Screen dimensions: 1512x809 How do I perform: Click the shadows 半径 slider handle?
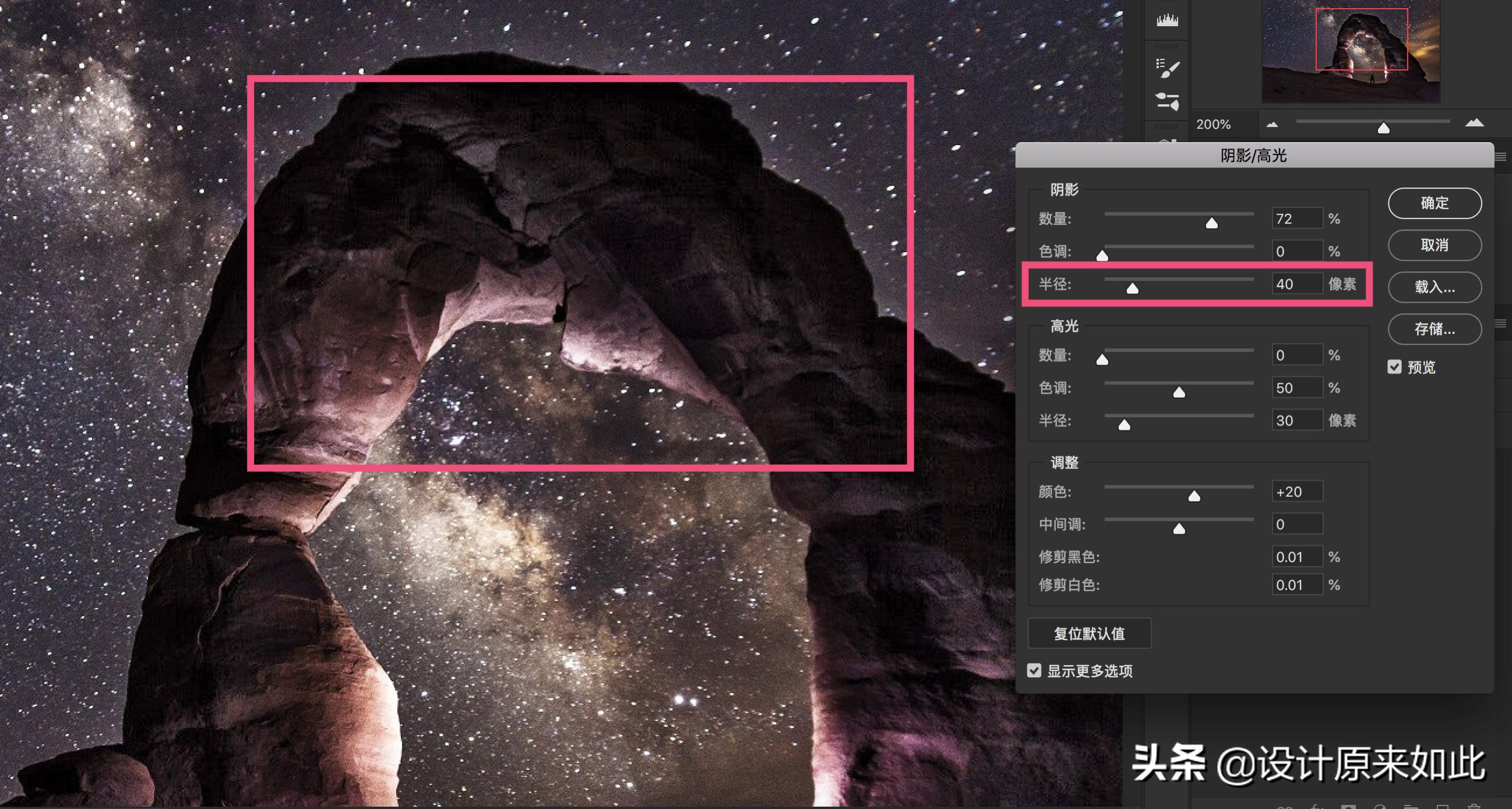(x=1133, y=288)
